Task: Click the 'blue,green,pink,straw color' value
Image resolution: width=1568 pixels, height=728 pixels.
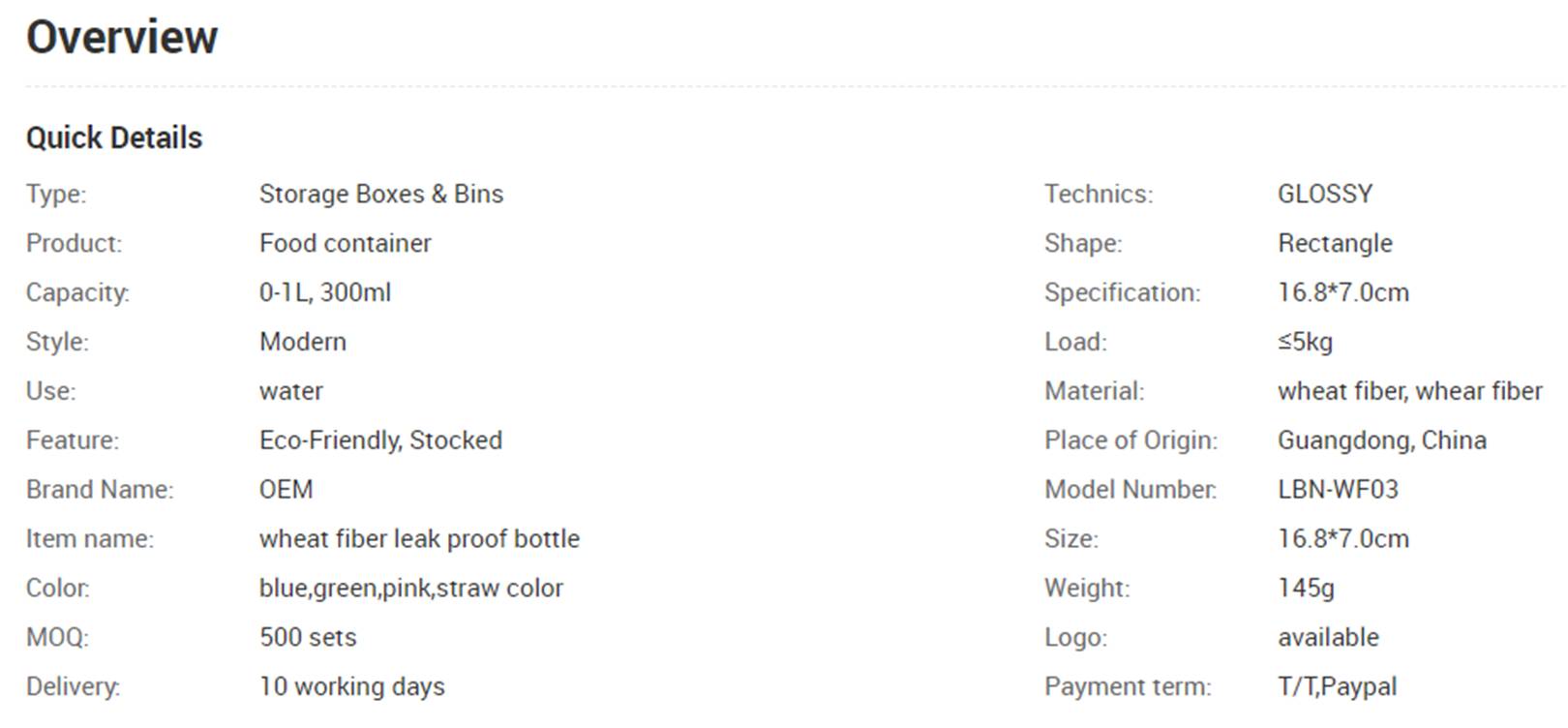Action: (411, 589)
